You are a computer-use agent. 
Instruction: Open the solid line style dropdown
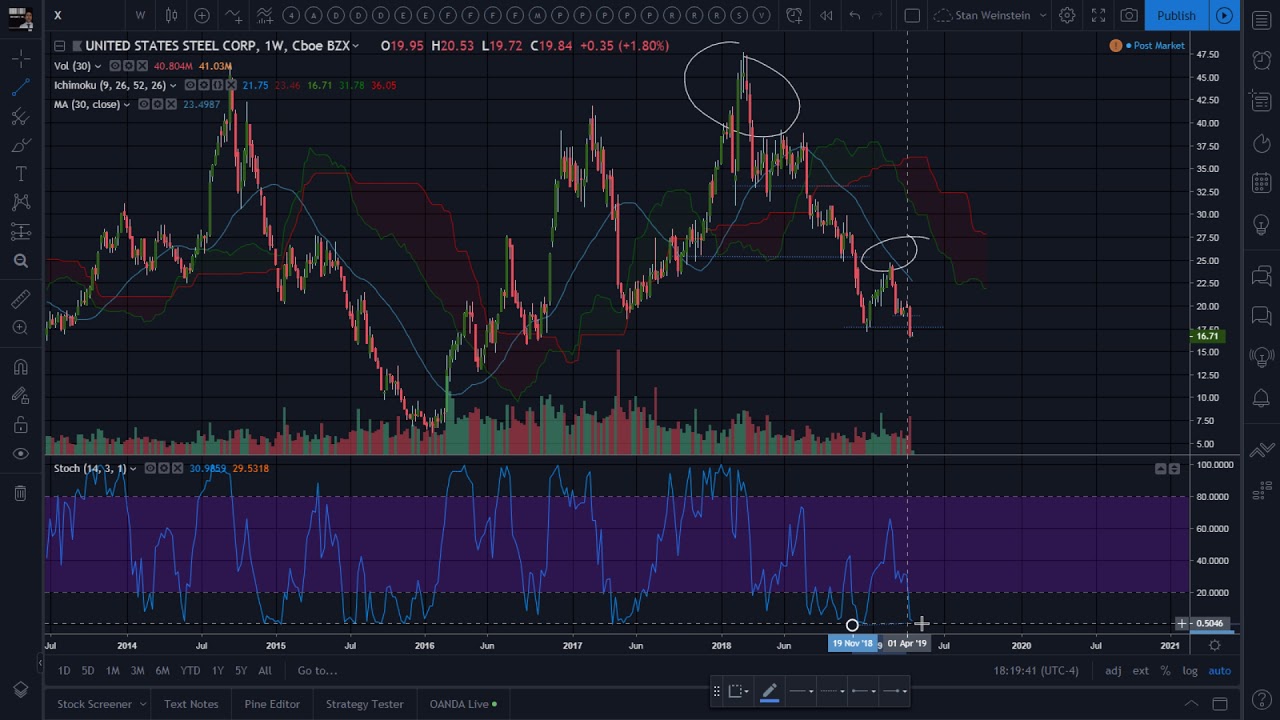[800, 691]
